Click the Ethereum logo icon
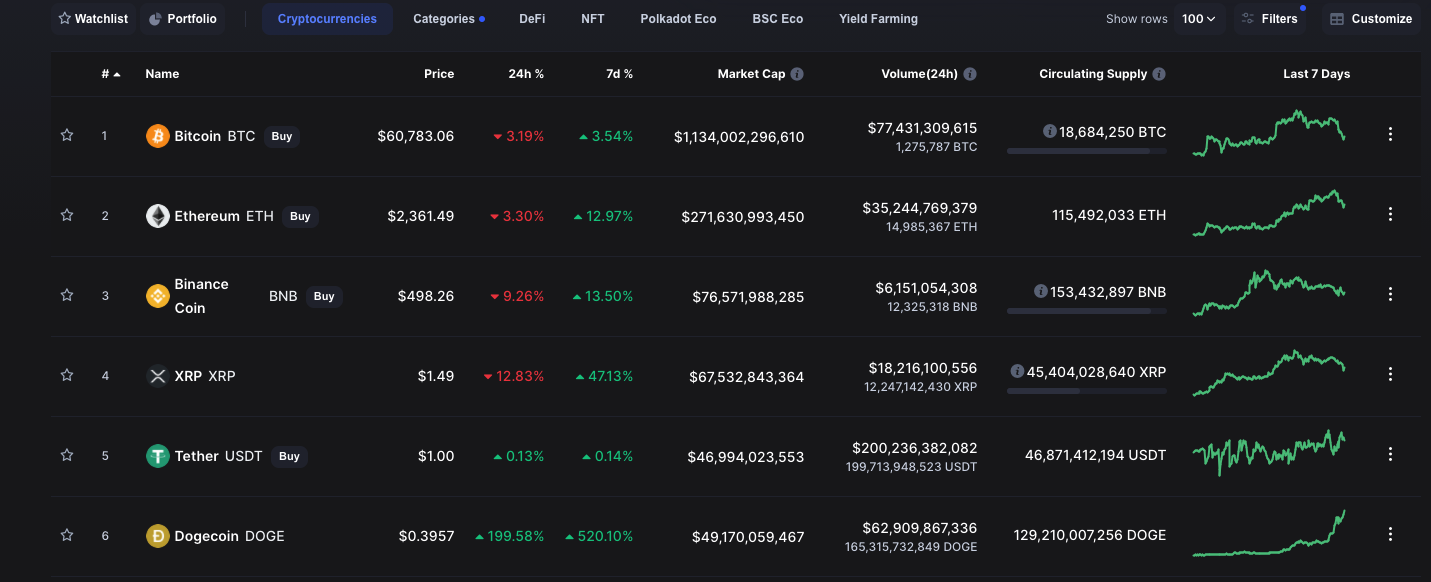Image resolution: width=1431 pixels, height=582 pixels. pos(158,216)
